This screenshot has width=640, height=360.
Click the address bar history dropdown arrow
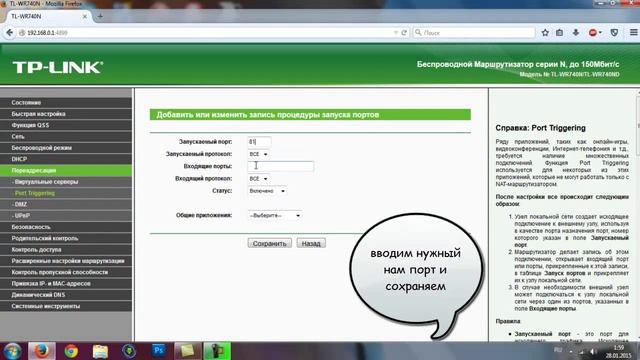tap(396, 33)
